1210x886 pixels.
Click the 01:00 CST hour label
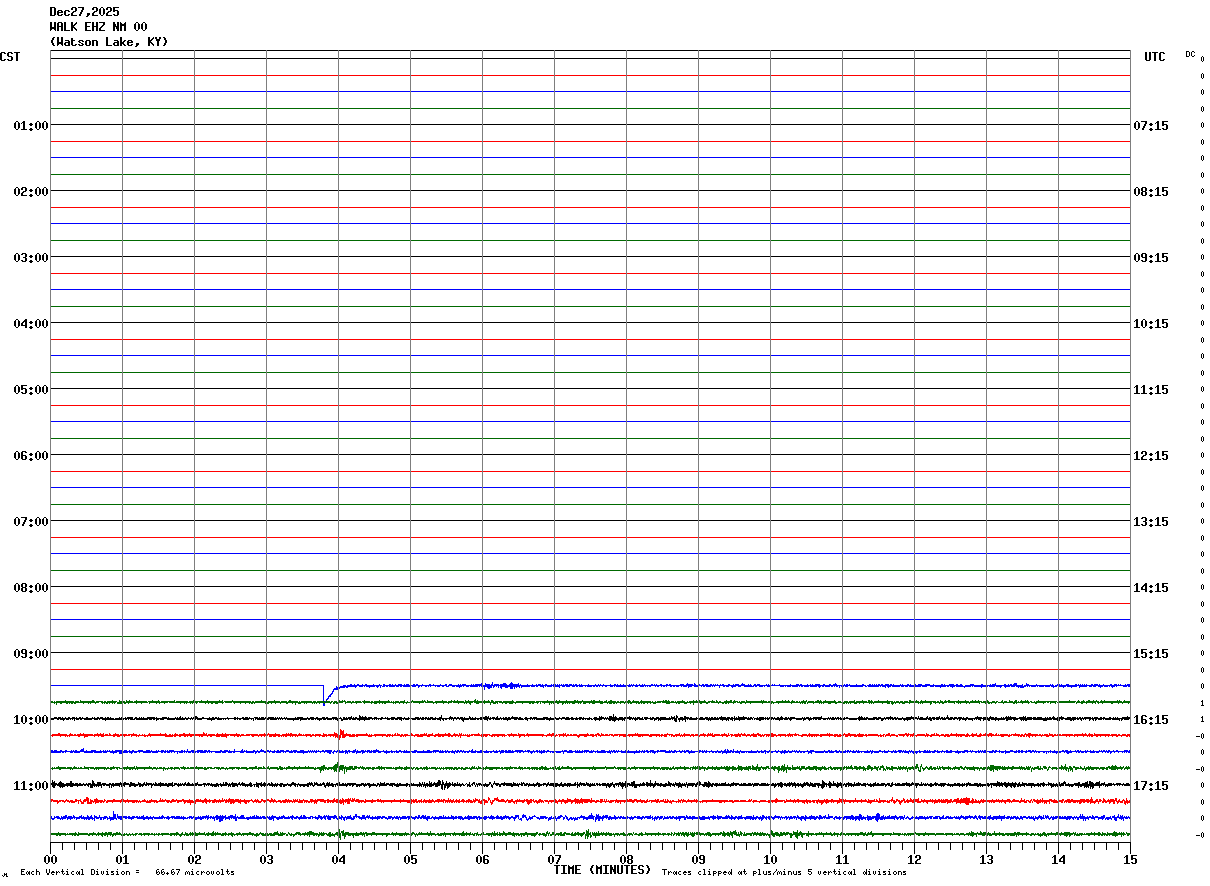[x=30, y=126]
